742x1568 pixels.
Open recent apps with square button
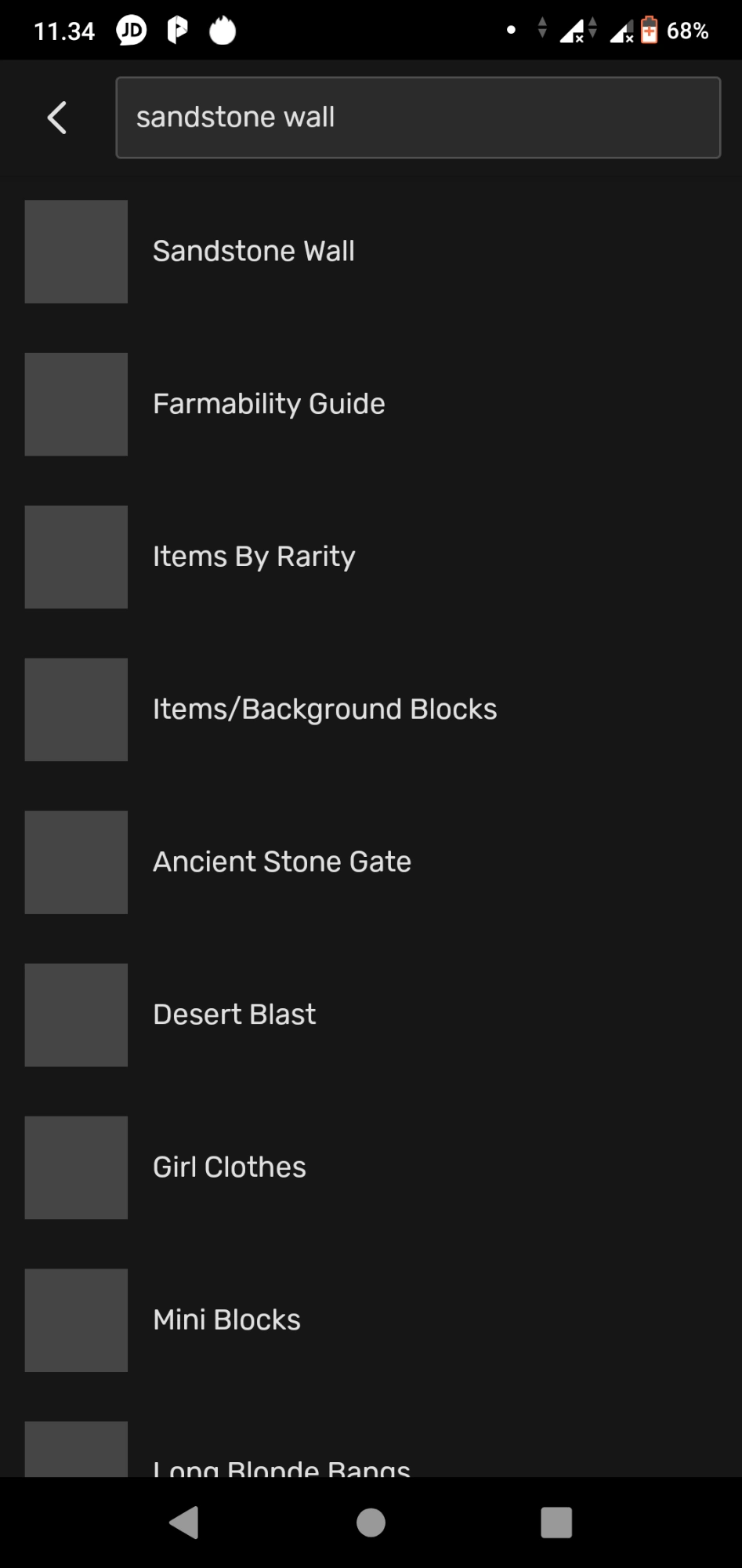[x=556, y=1523]
